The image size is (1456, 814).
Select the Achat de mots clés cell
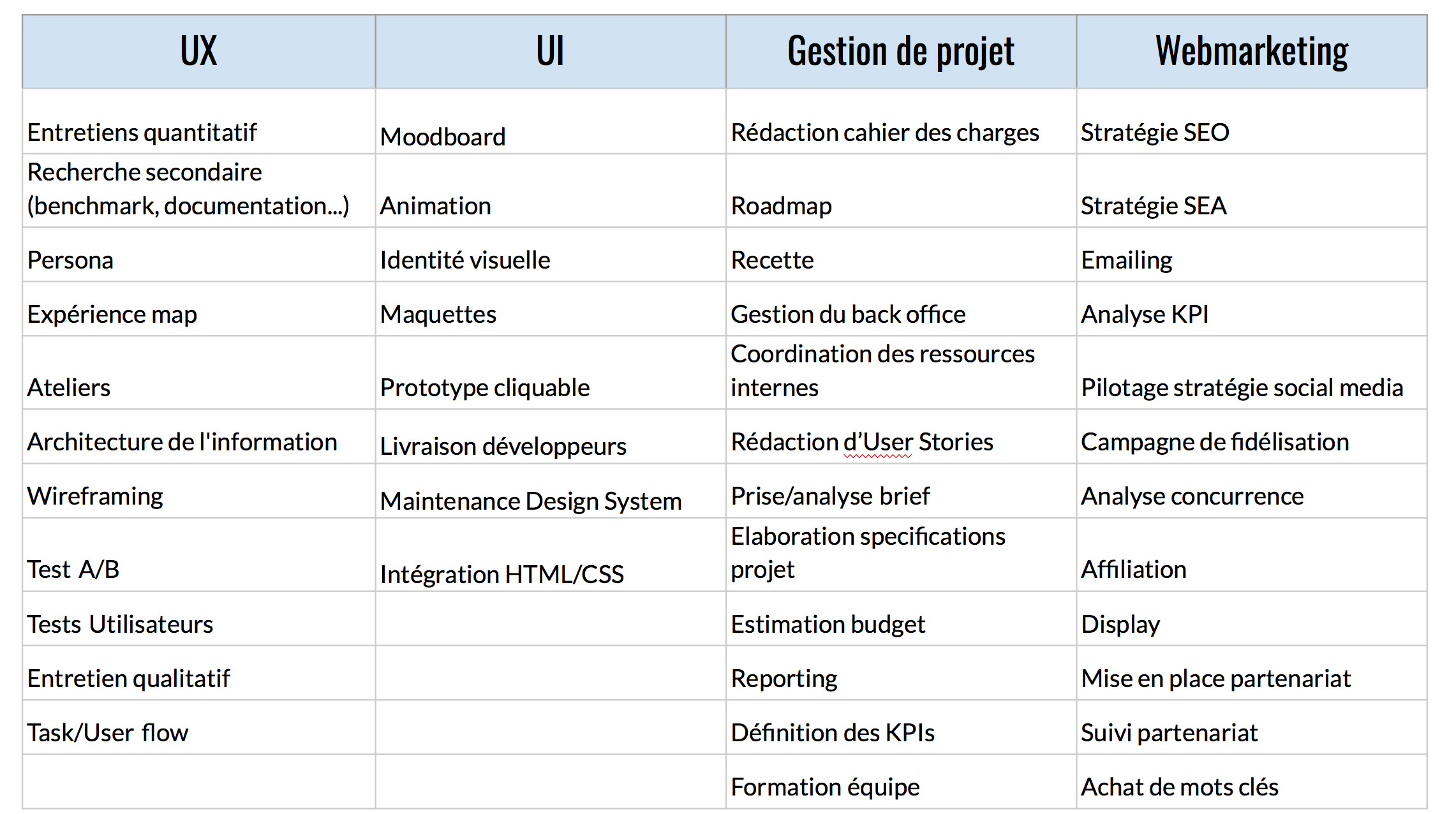(x=1252, y=781)
